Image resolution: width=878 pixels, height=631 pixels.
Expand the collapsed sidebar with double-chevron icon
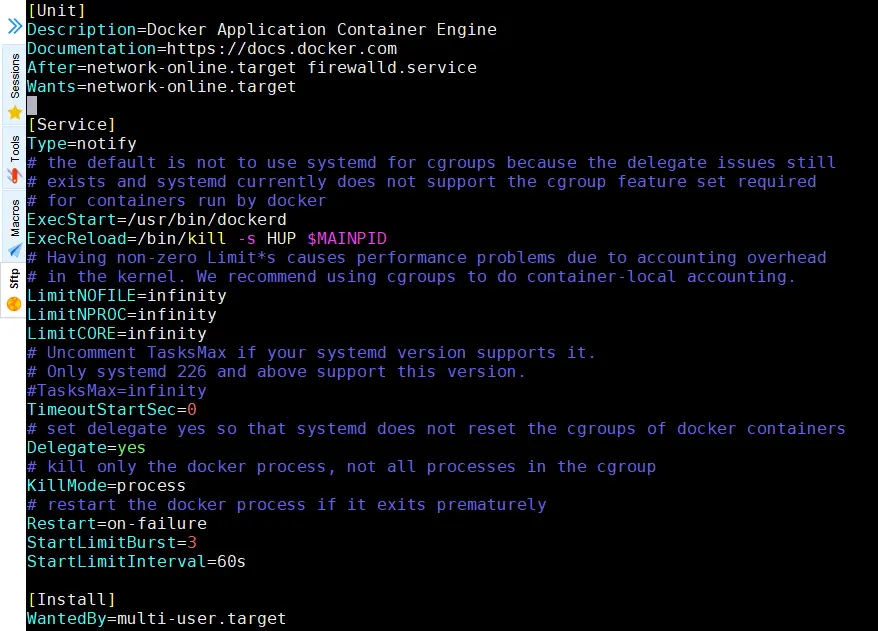(x=15, y=26)
